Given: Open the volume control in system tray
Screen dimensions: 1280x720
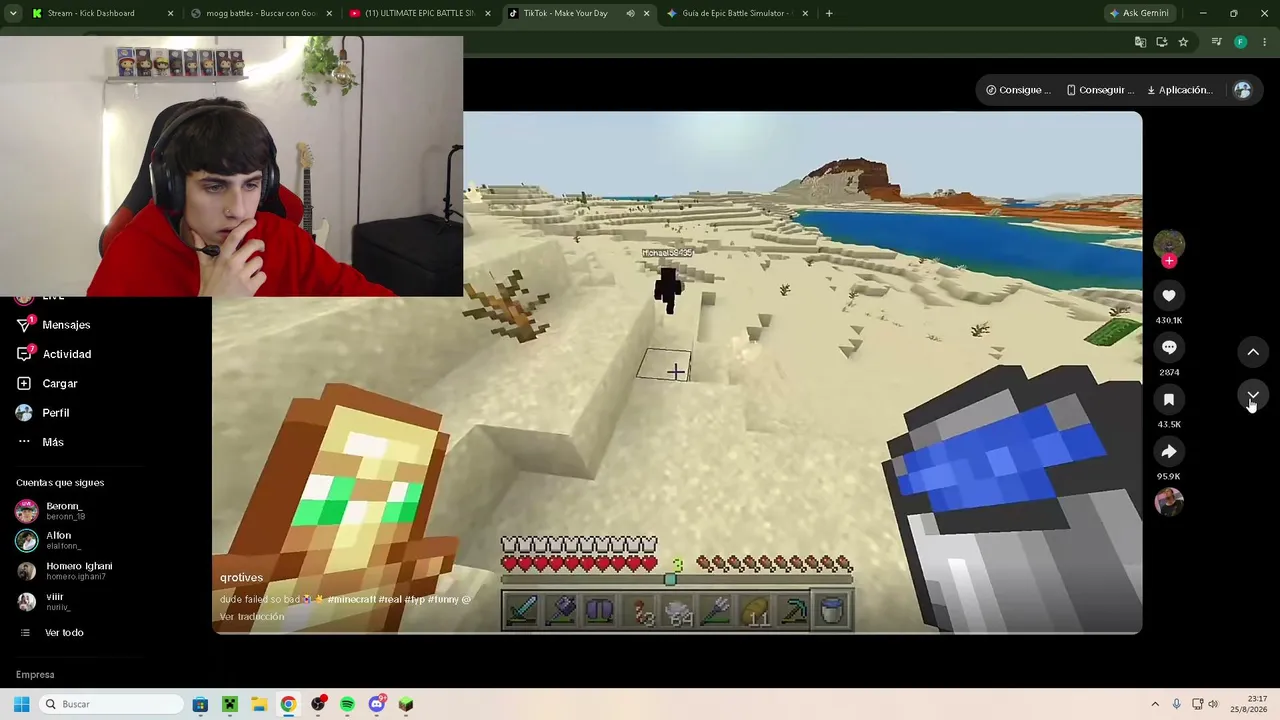Looking at the screenshot, I should pos(1213,704).
